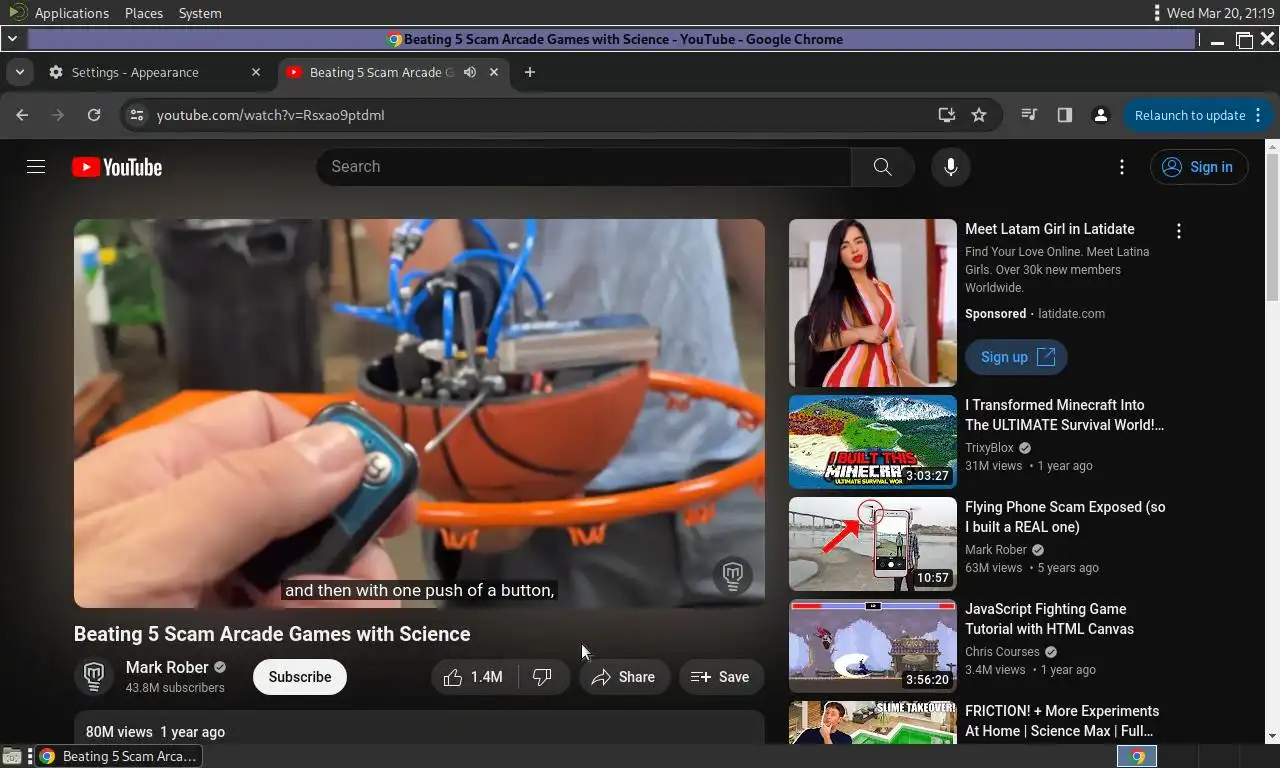Go forward in browser history
This screenshot has height=768, width=1280.
tap(58, 115)
